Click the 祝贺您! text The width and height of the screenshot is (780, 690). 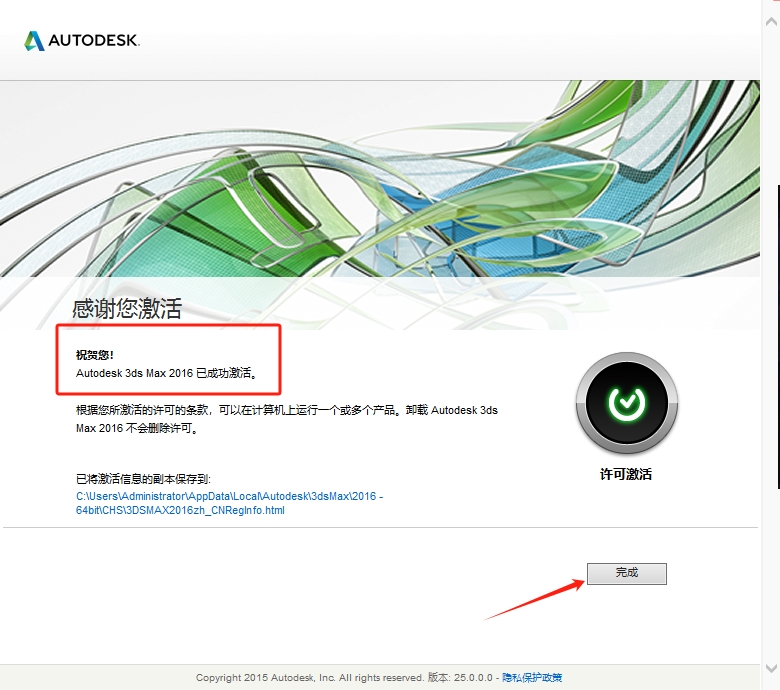tap(95, 355)
